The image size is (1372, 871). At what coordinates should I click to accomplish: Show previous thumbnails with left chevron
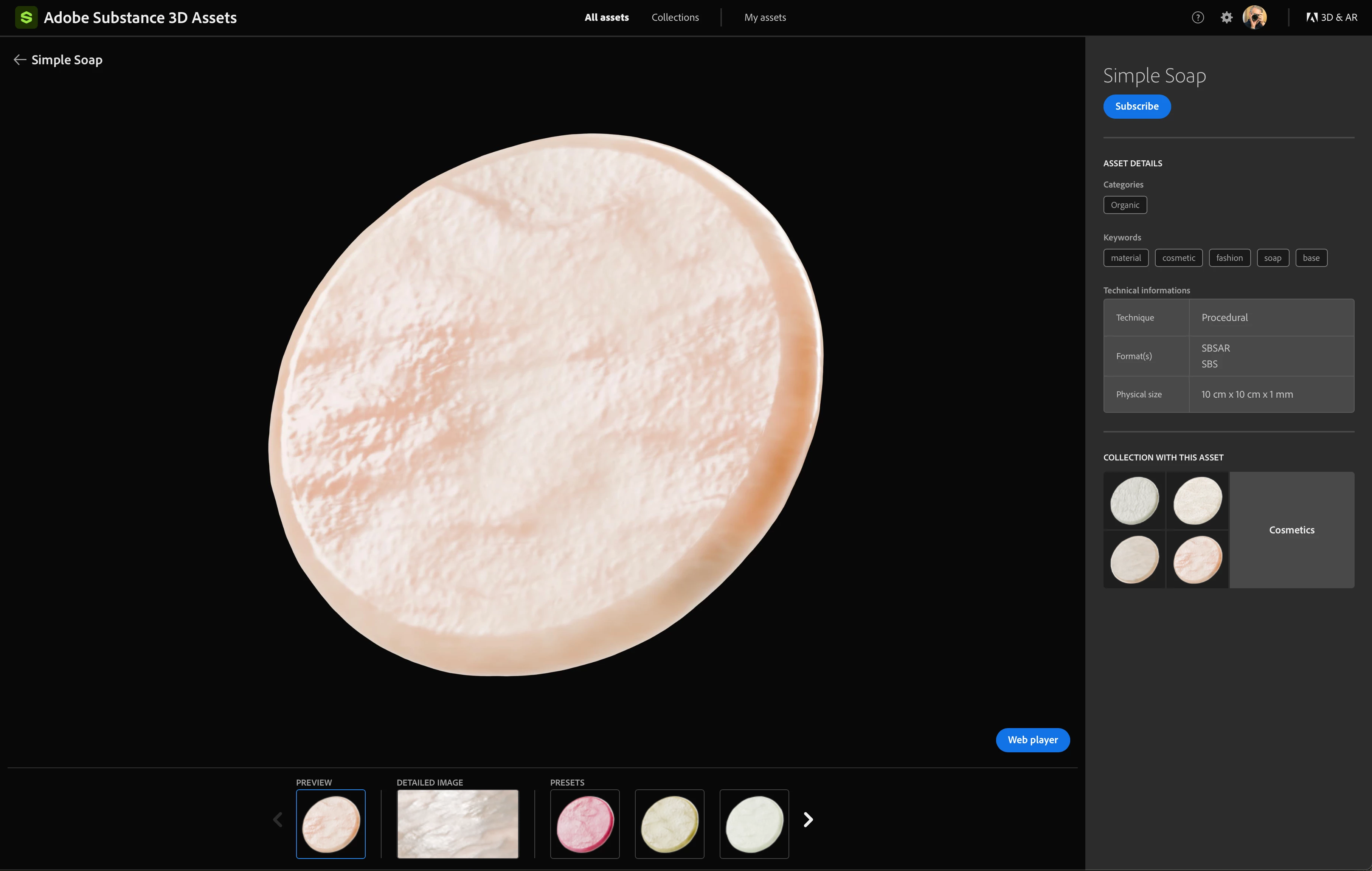click(x=278, y=820)
